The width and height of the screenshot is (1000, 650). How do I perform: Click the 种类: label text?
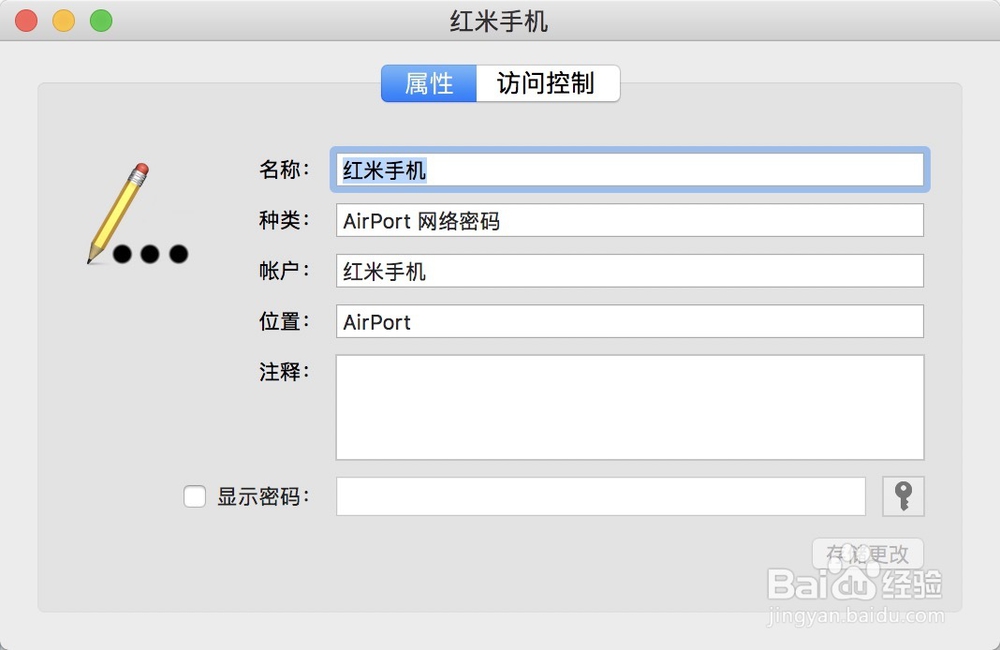pyautogui.click(x=284, y=221)
